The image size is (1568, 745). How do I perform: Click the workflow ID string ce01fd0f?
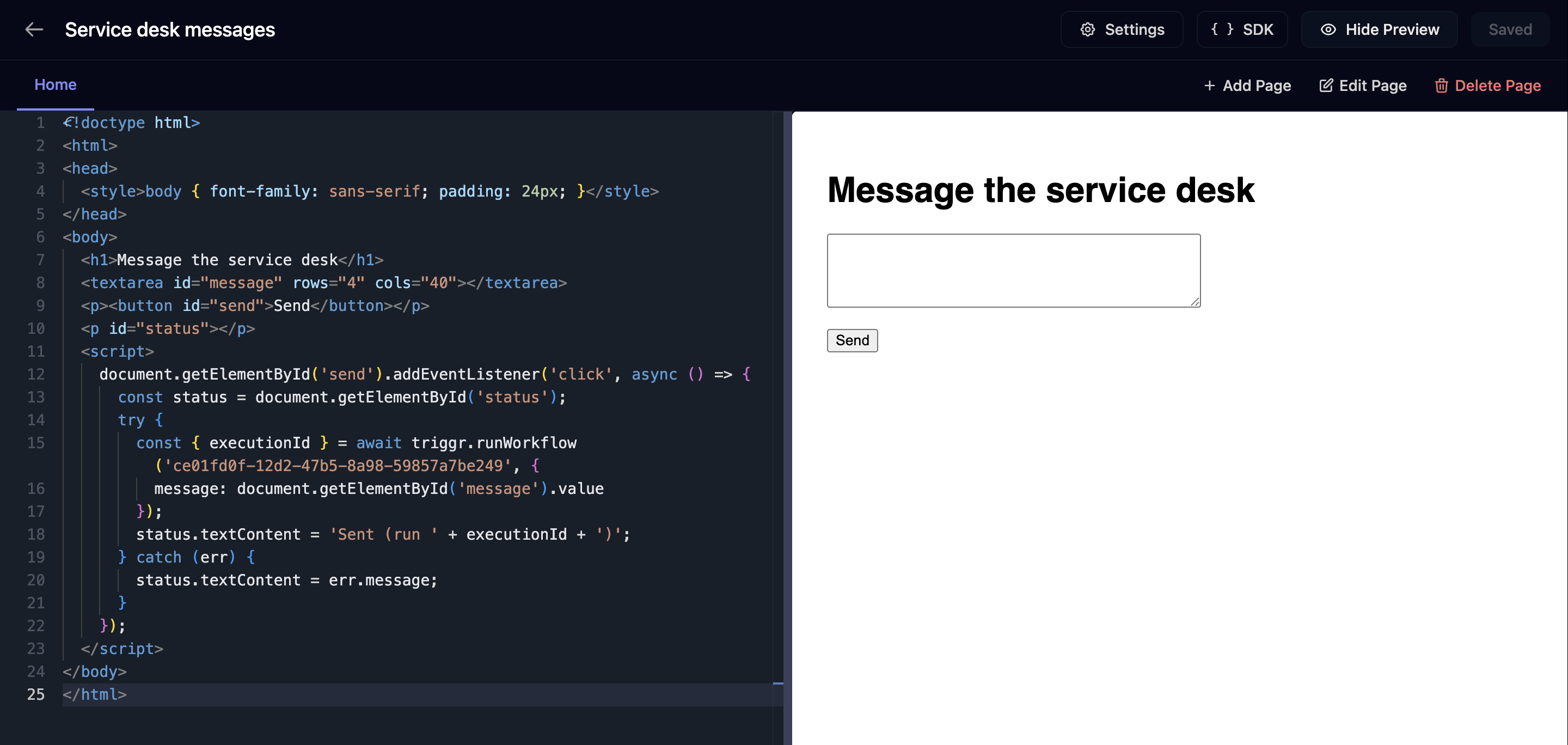tap(338, 466)
